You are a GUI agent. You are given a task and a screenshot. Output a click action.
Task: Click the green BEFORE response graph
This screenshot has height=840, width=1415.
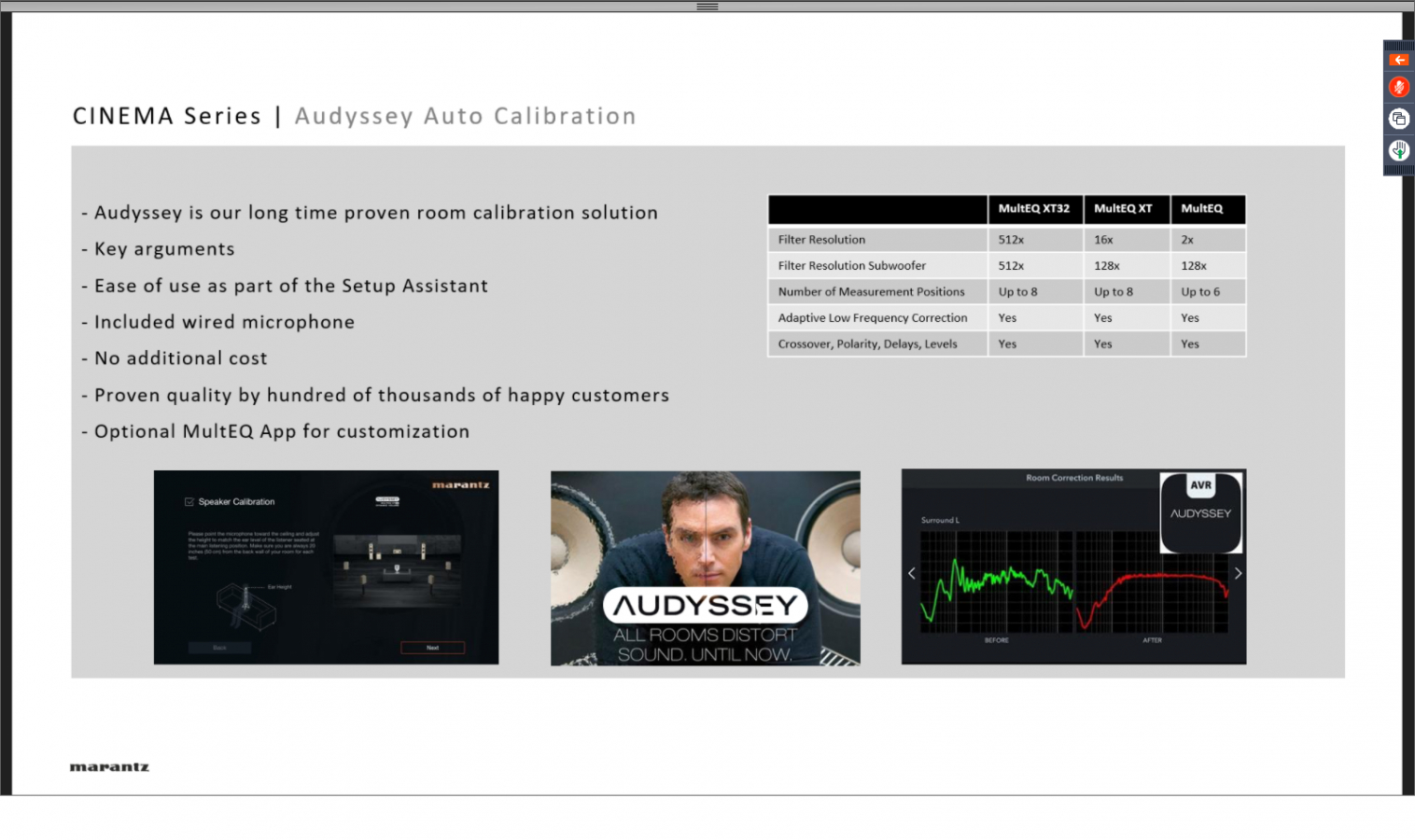coord(996,583)
